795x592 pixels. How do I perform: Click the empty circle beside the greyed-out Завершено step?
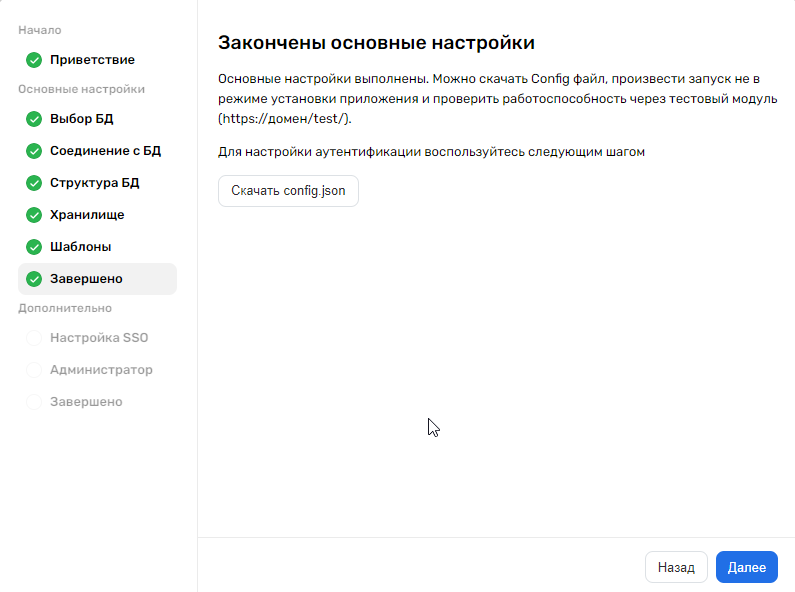[x=34, y=402]
